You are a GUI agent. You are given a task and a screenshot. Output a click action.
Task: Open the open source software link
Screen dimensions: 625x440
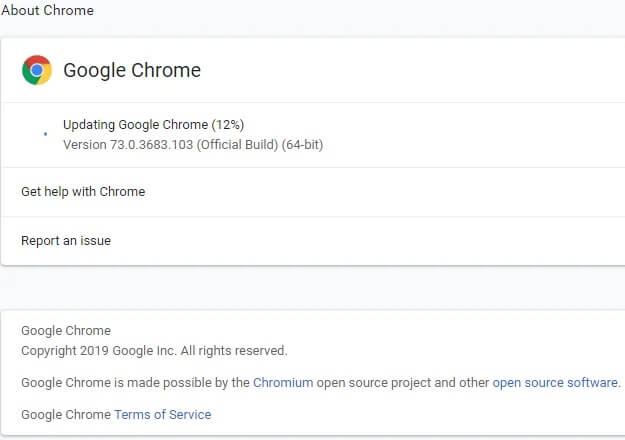click(555, 383)
